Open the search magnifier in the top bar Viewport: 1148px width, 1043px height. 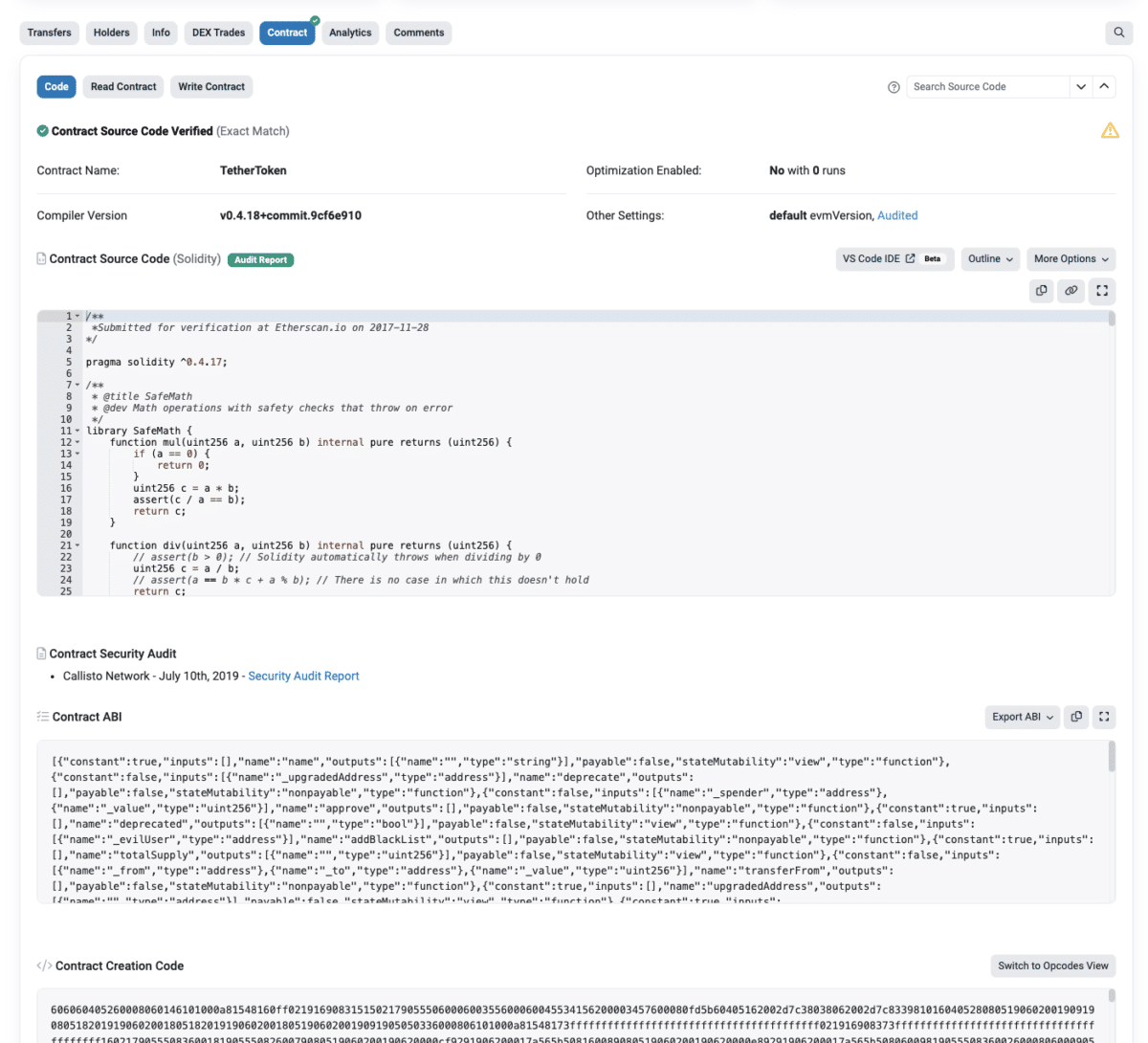click(x=1118, y=32)
